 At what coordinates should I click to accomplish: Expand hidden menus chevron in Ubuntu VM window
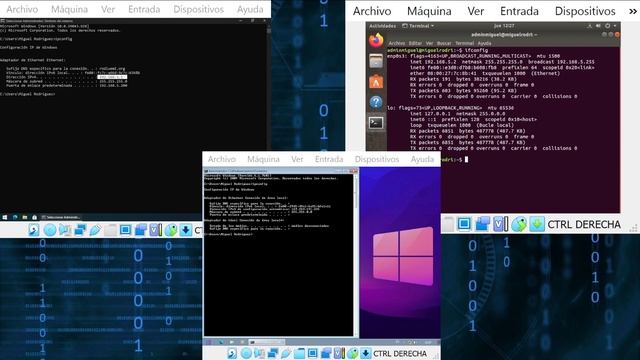[633, 11]
